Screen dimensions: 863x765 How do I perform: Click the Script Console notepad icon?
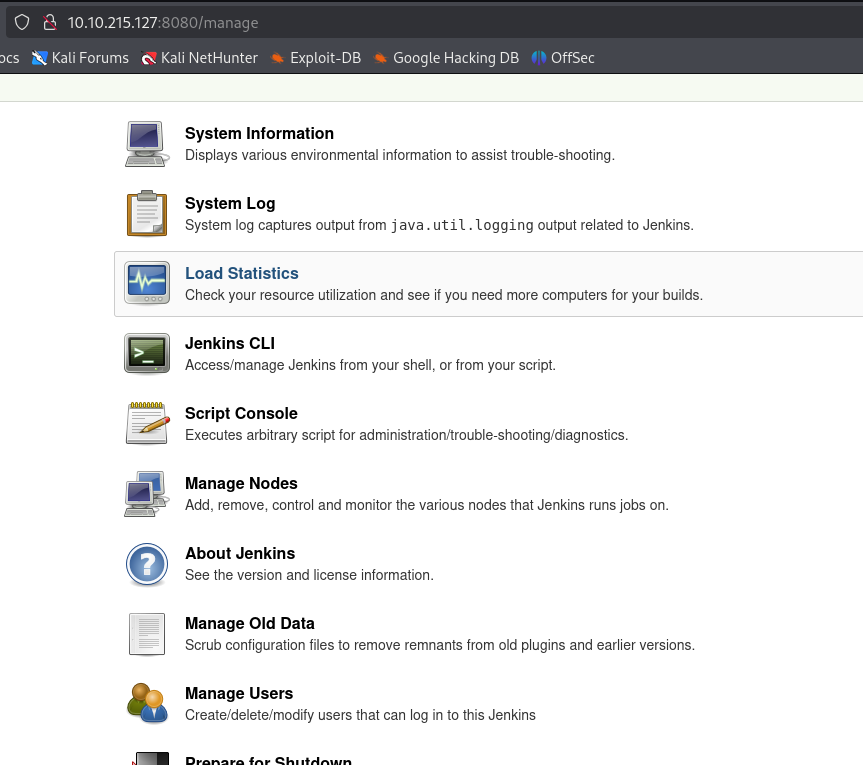pos(147,424)
